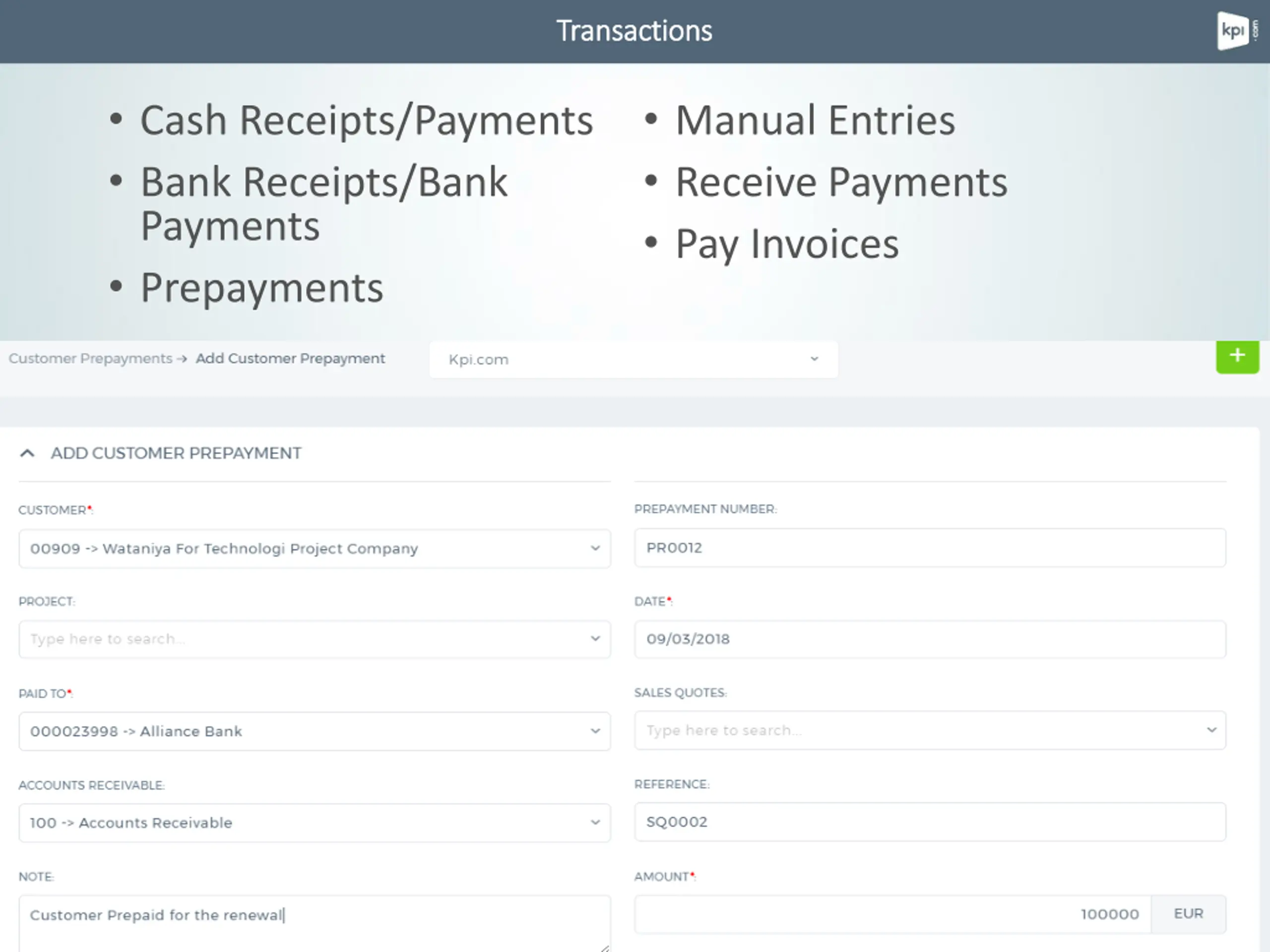
Task: Open the Customer dropdown
Action: 315,548
